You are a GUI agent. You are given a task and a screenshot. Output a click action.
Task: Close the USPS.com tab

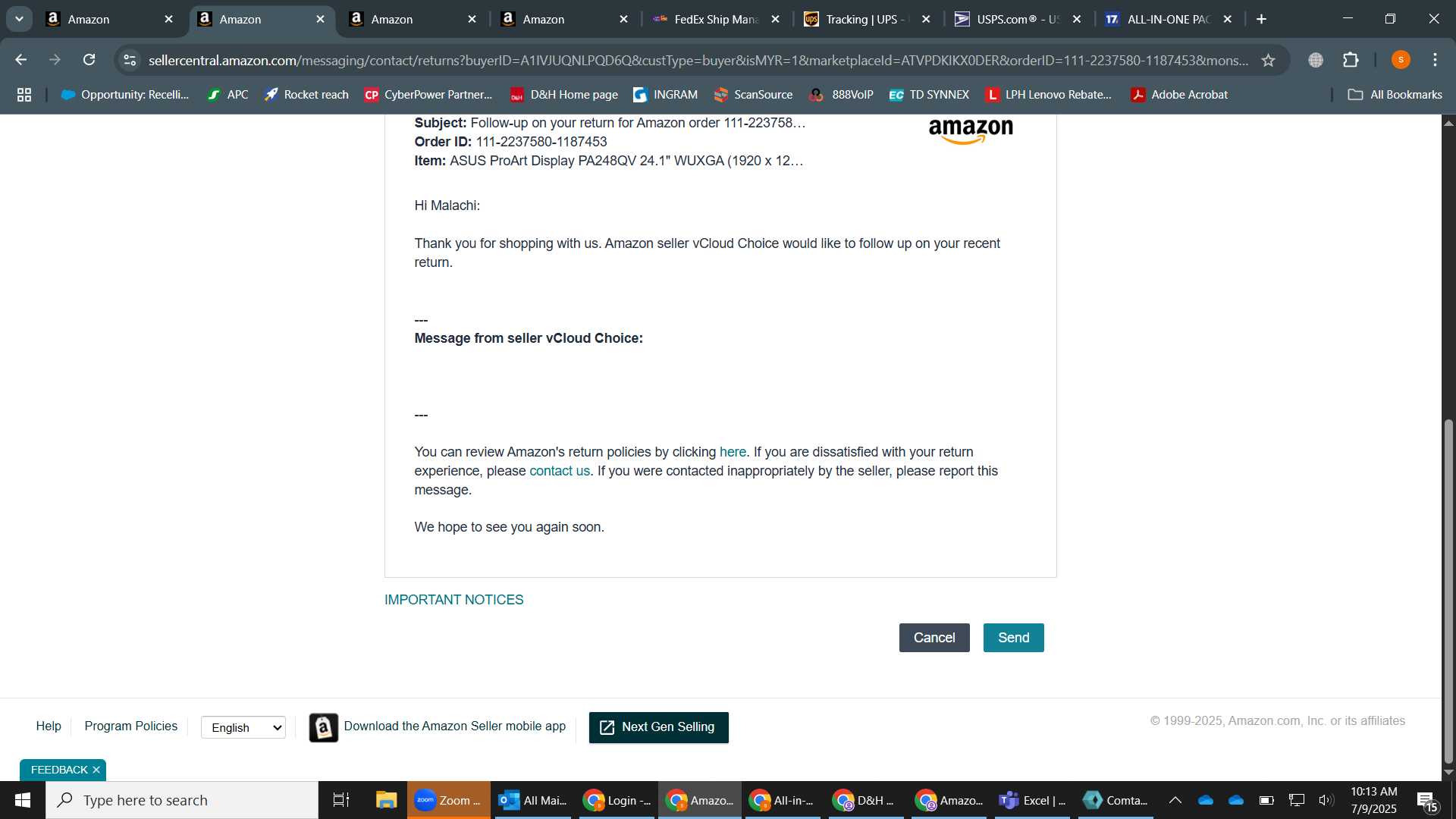click(1076, 19)
